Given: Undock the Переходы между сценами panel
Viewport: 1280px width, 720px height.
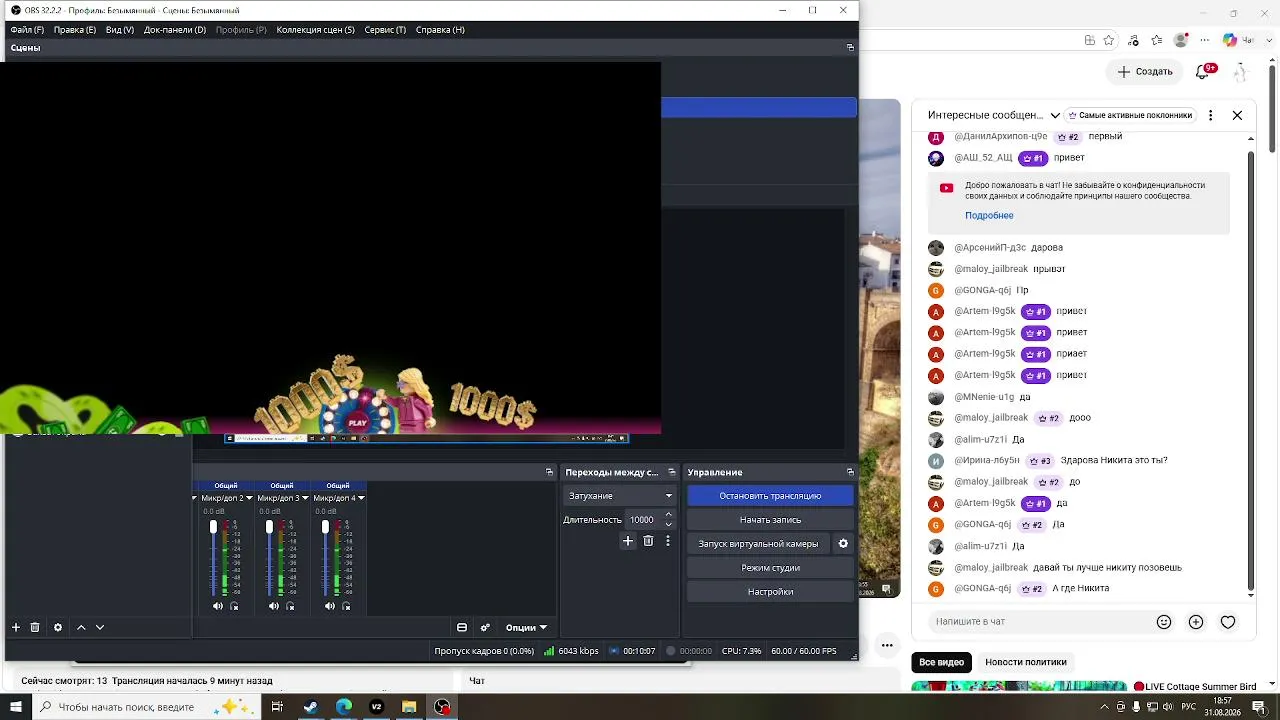Looking at the screenshot, I should [673, 472].
